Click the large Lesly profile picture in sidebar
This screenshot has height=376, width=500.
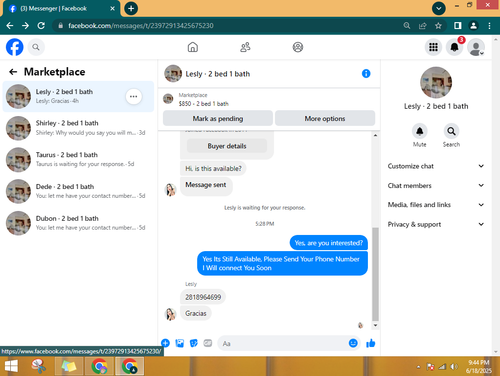[x=436, y=83]
